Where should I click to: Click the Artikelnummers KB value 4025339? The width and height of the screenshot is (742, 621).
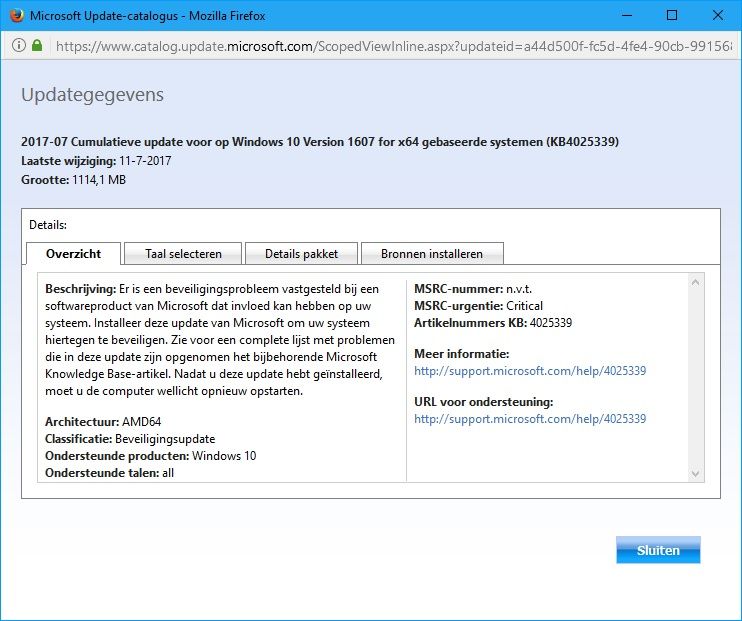[551, 322]
